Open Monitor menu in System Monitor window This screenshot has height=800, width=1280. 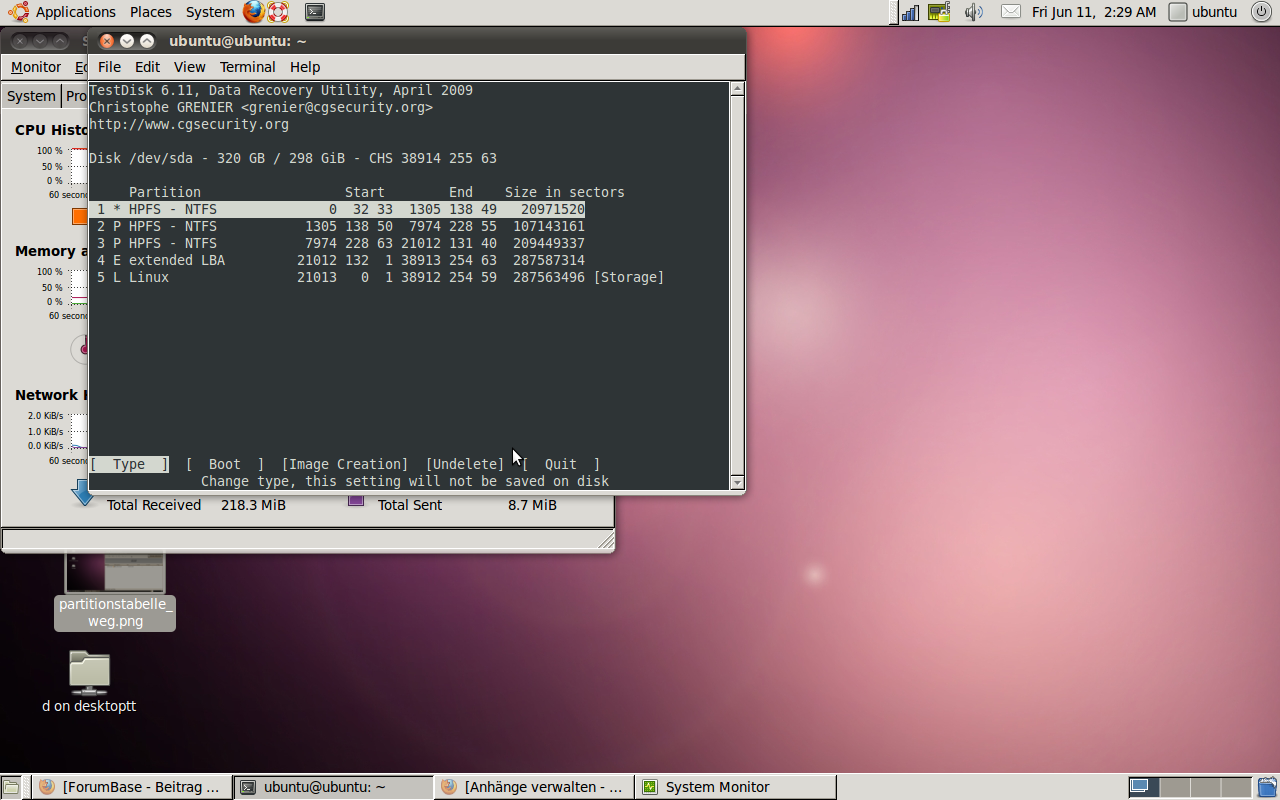[36, 67]
